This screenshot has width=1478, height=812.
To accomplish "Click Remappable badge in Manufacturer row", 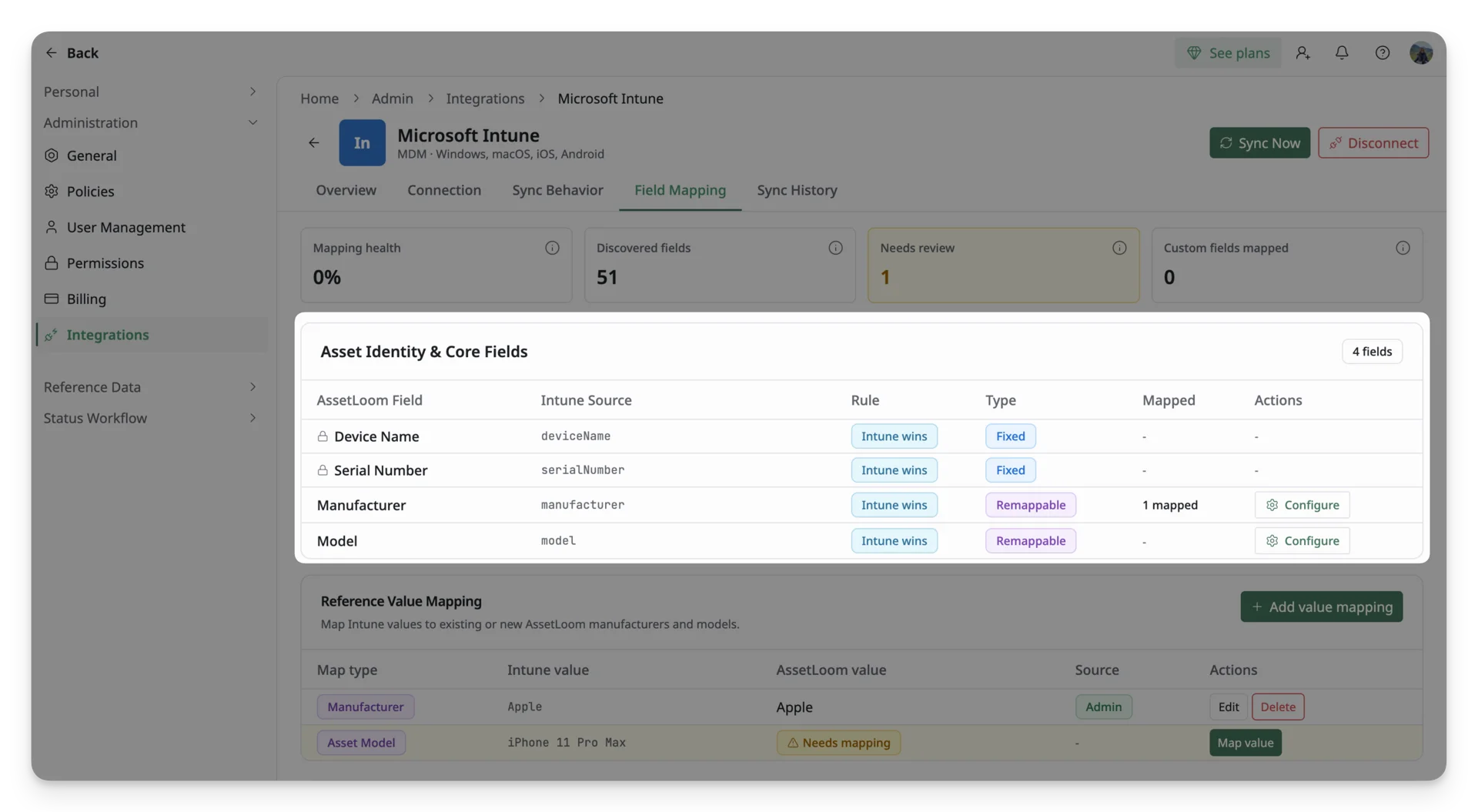I will (x=1031, y=506).
